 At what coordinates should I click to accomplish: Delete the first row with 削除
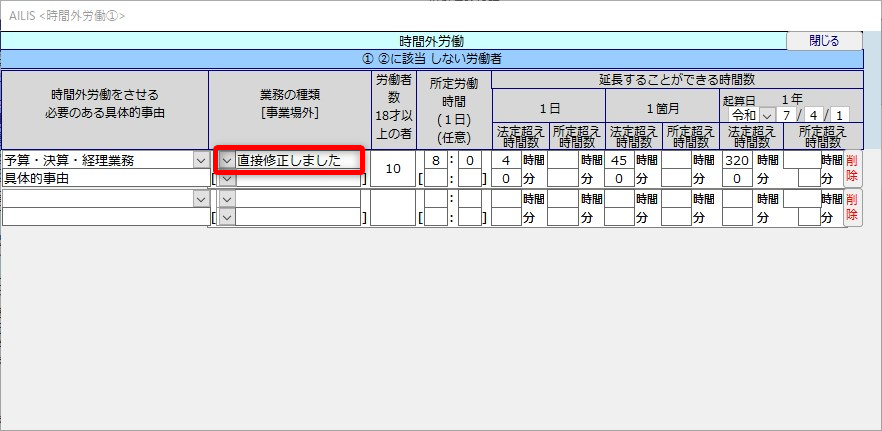852,168
